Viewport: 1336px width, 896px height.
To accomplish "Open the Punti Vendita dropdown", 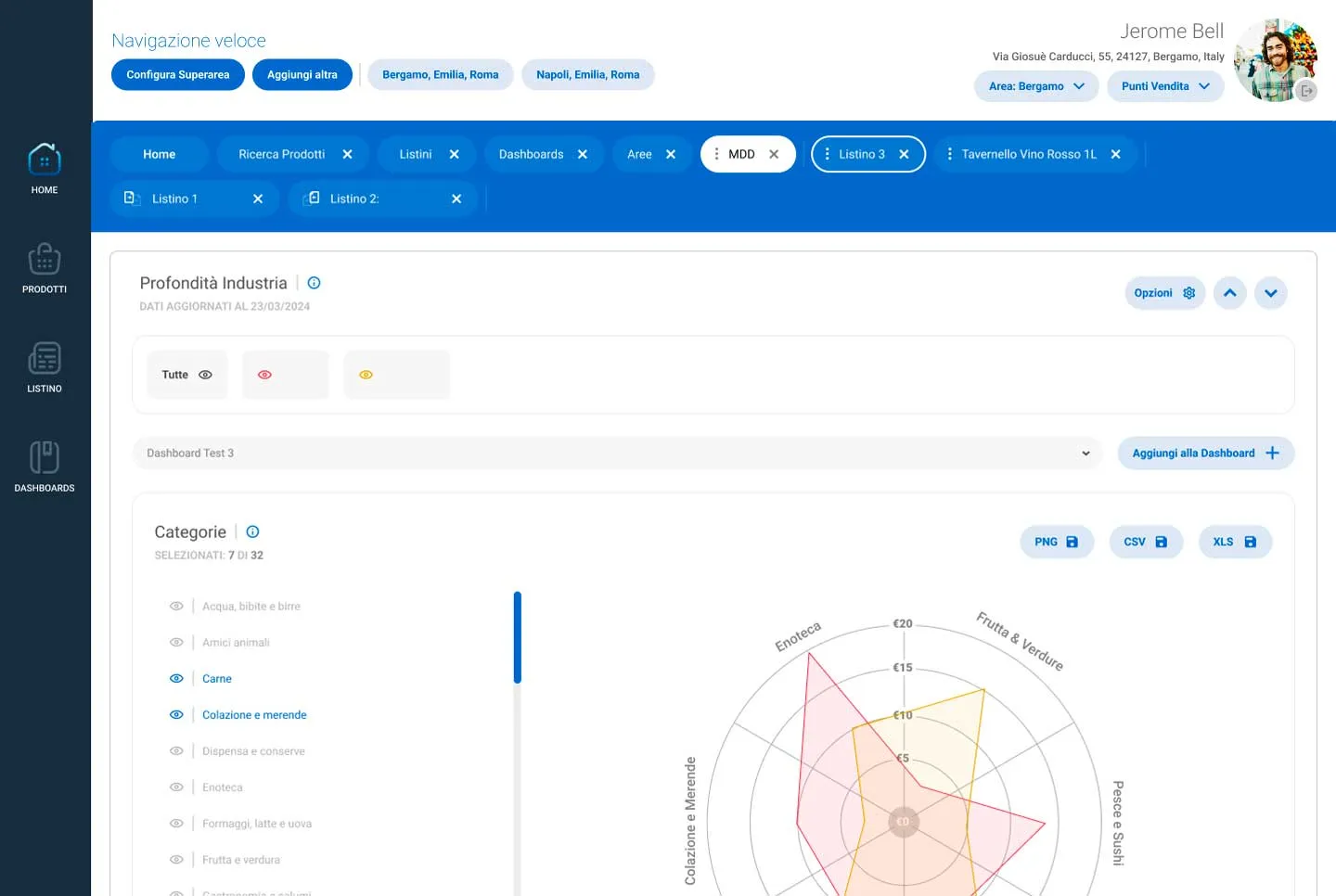I will [x=1164, y=86].
